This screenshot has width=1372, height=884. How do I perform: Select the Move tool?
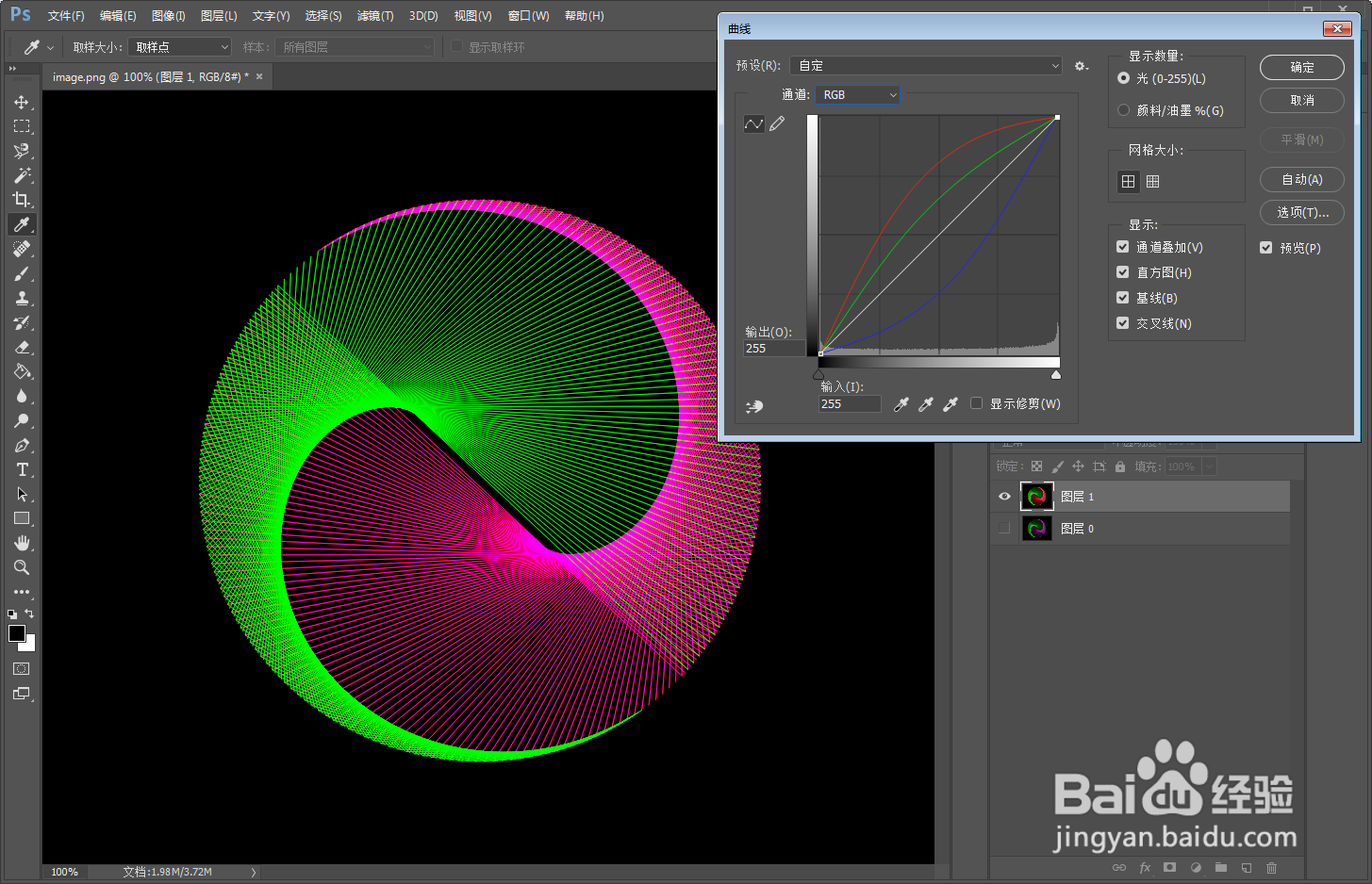tap(22, 102)
